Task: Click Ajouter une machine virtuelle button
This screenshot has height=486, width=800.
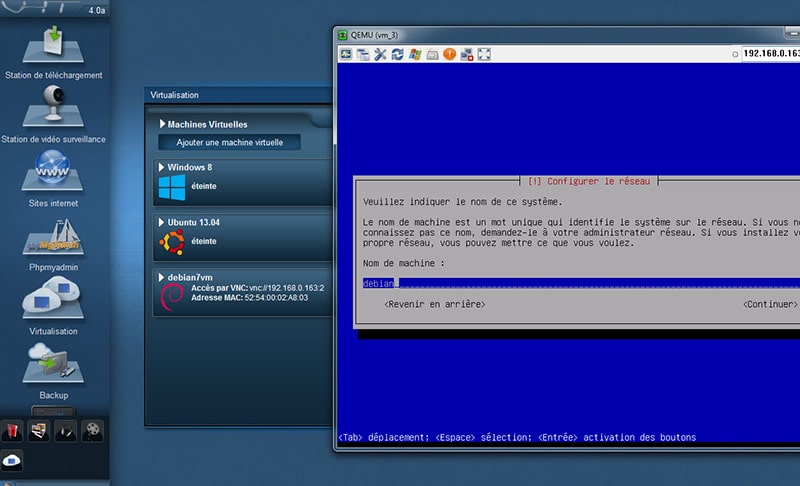Action: click(229, 142)
